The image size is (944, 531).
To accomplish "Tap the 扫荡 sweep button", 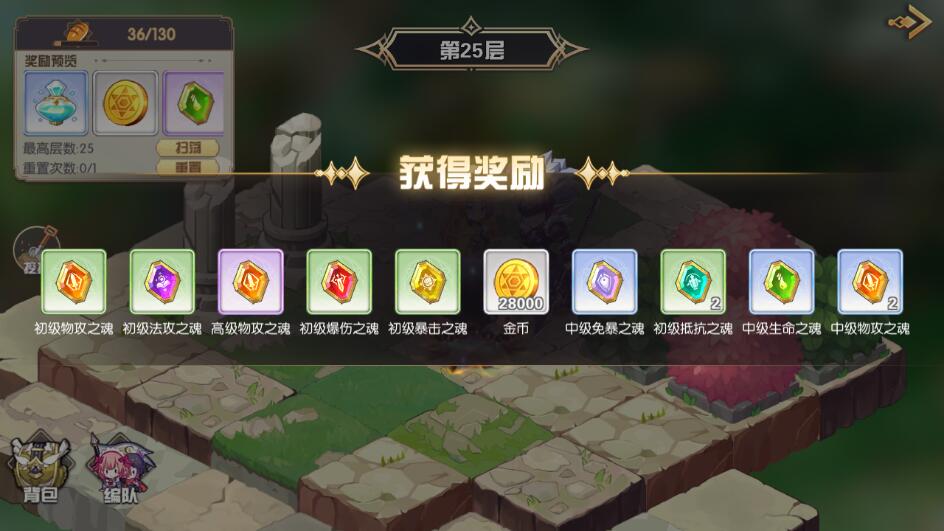I will [x=188, y=148].
